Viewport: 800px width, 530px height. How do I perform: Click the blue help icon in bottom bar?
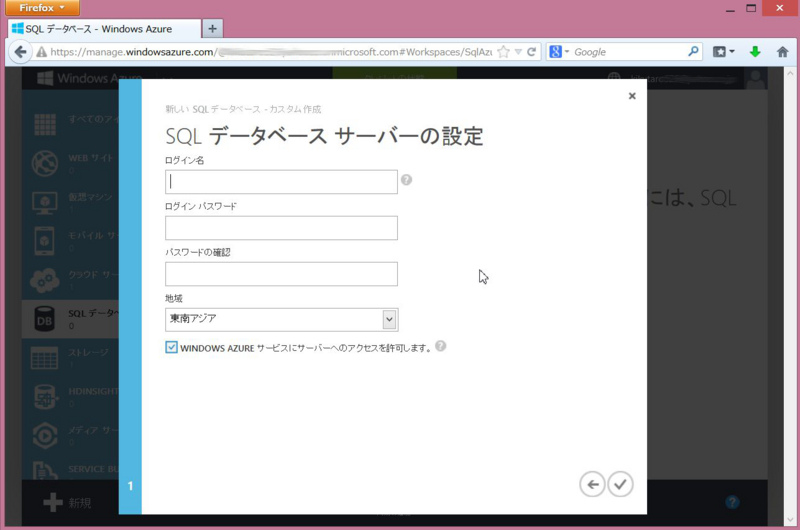pyautogui.click(x=732, y=502)
